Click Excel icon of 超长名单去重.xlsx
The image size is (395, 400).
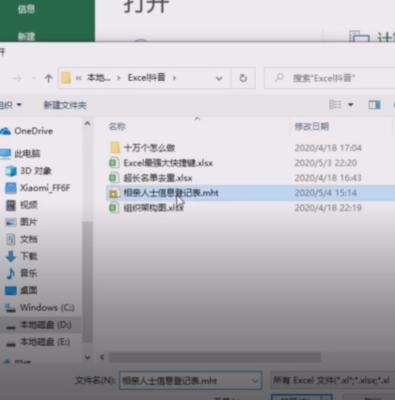click(114, 178)
